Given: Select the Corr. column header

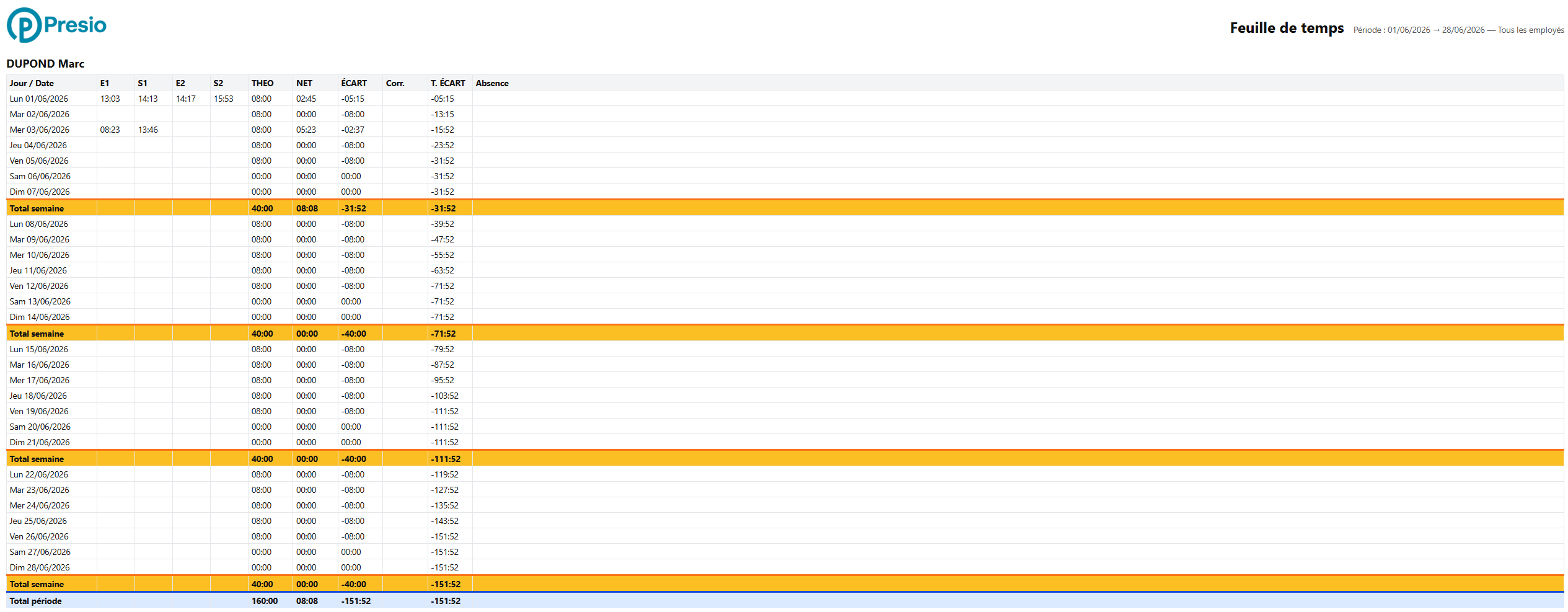Looking at the screenshot, I should pyautogui.click(x=395, y=83).
